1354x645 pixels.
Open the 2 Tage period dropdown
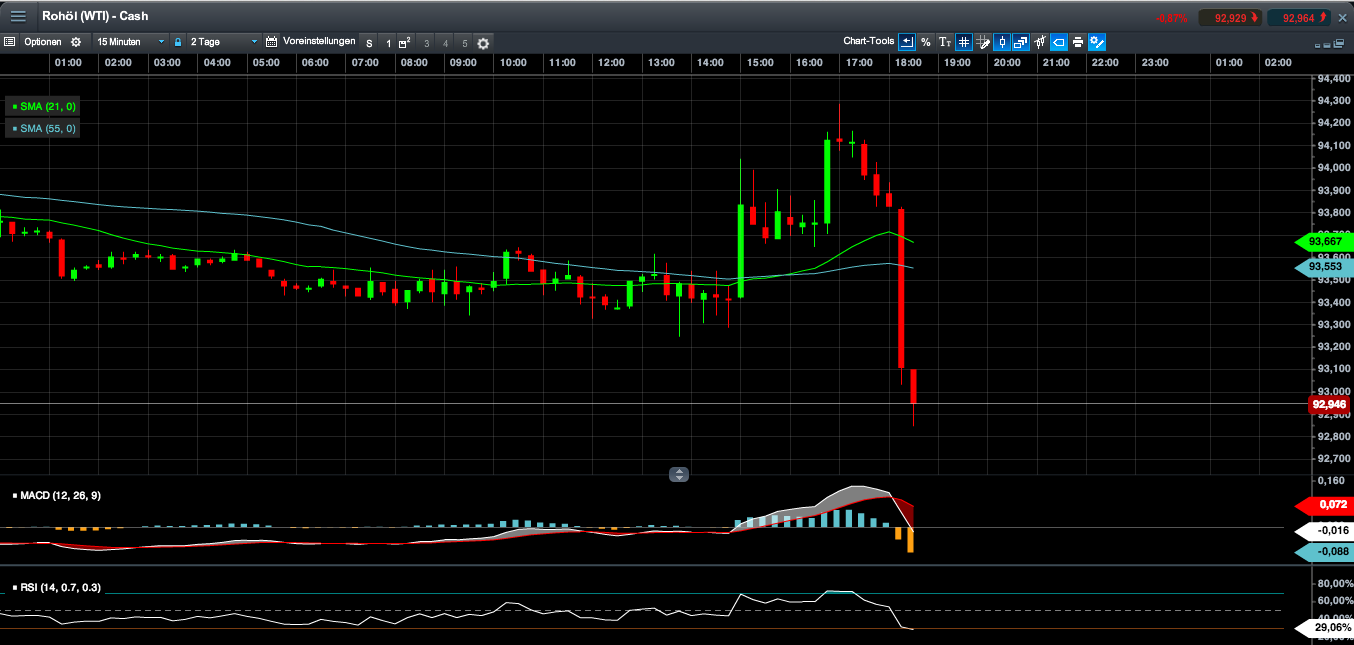[x=224, y=42]
